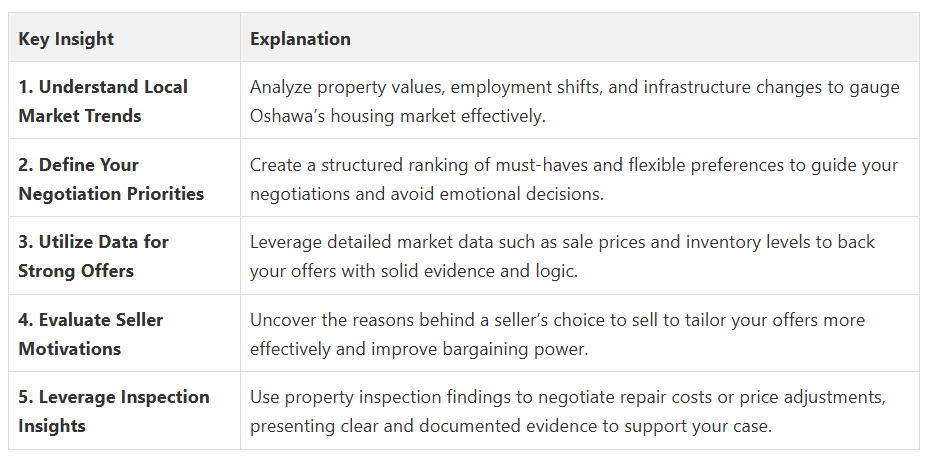Select the "Leverage Inspection Insights" cell
The width and height of the screenshot is (943, 468).
113,411
